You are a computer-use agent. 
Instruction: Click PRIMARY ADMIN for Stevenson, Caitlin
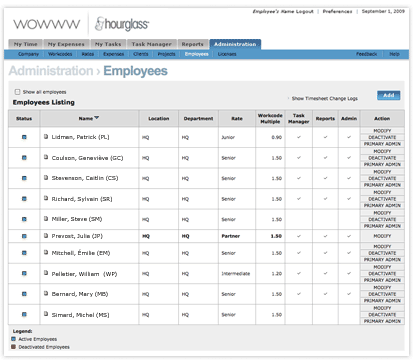click(382, 185)
